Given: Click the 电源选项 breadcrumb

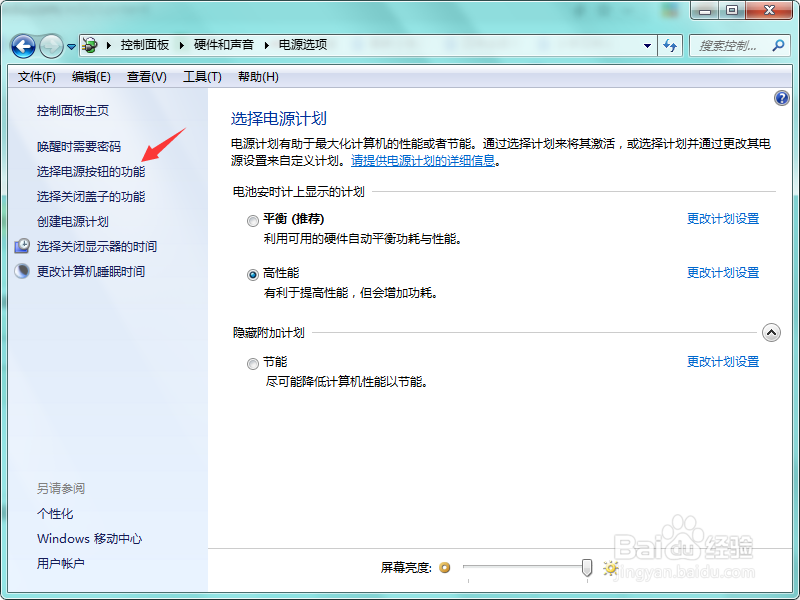Looking at the screenshot, I should pyautogui.click(x=303, y=45).
